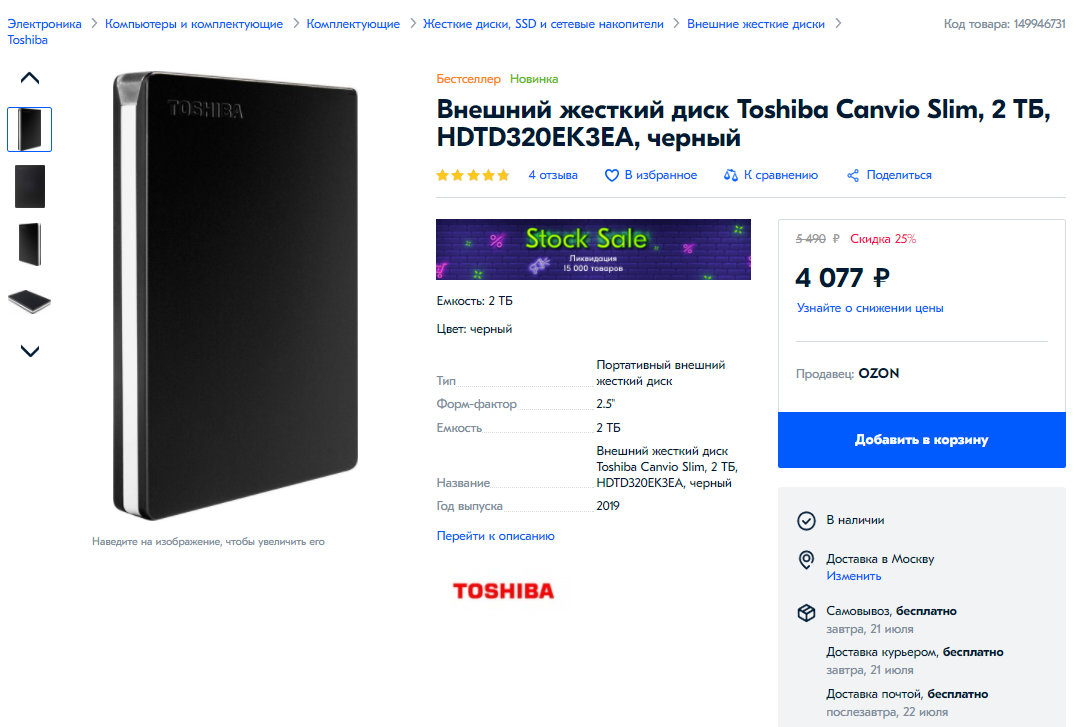Open Комплектующие breadcrumb link

tap(353, 24)
